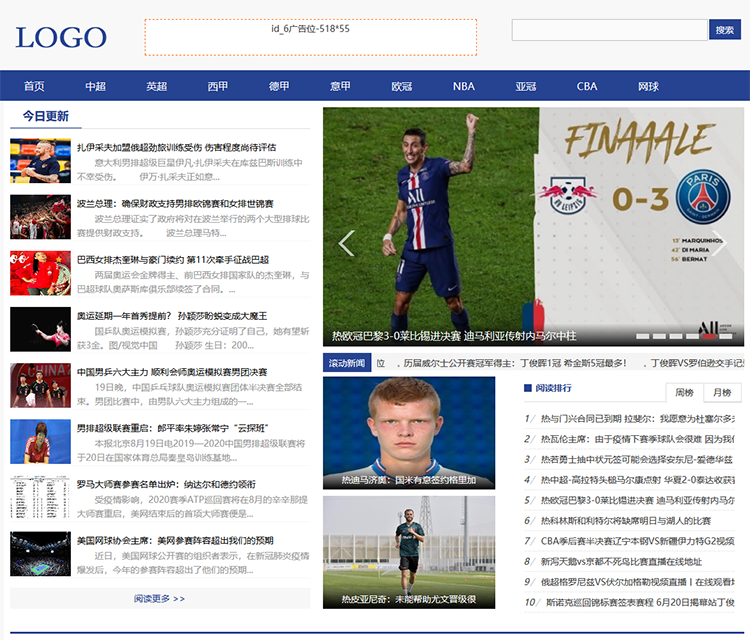
Task: Click the 搜索 search button
Action: tap(725, 30)
